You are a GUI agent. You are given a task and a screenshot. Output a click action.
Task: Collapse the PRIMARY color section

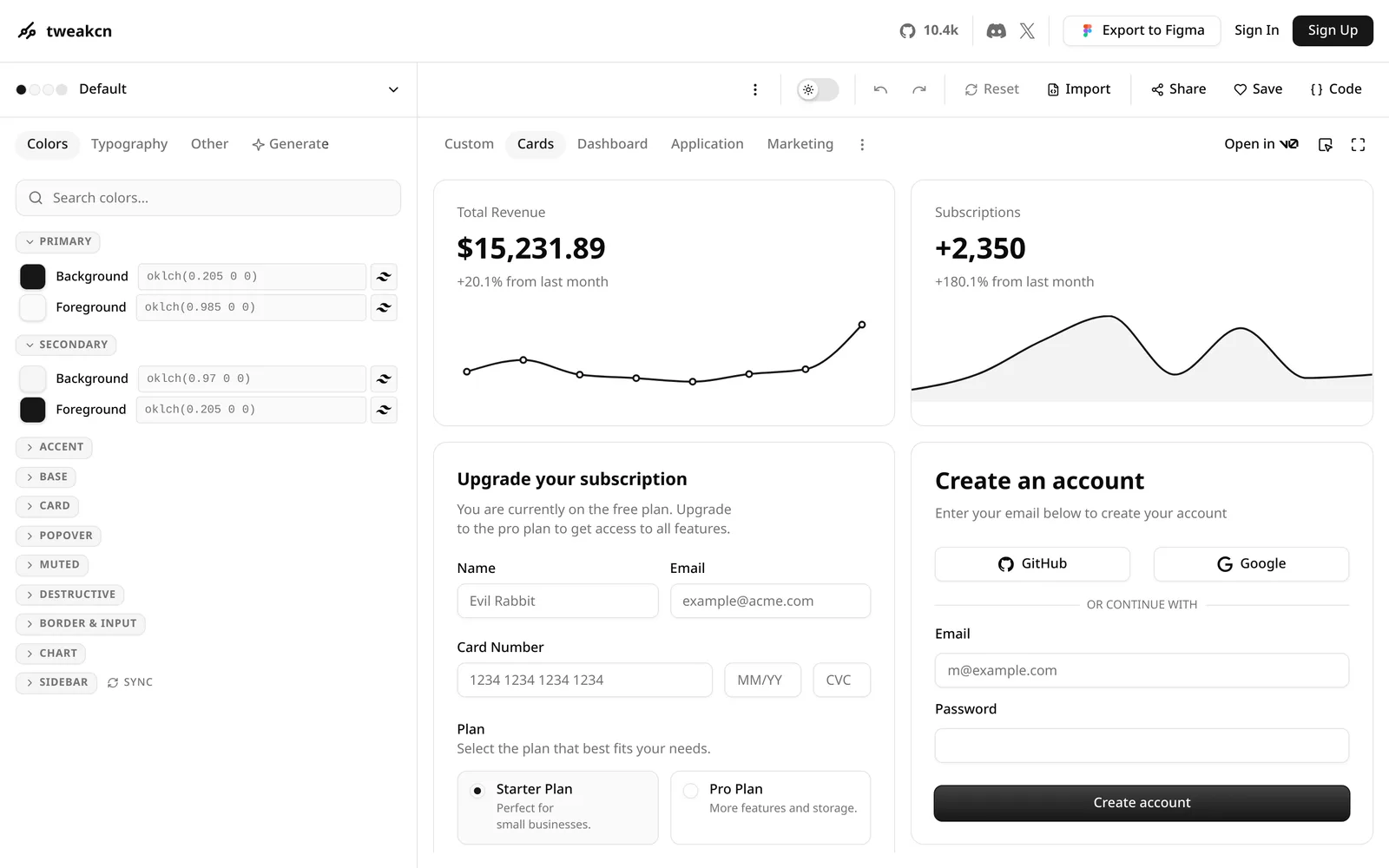coord(58,242)
